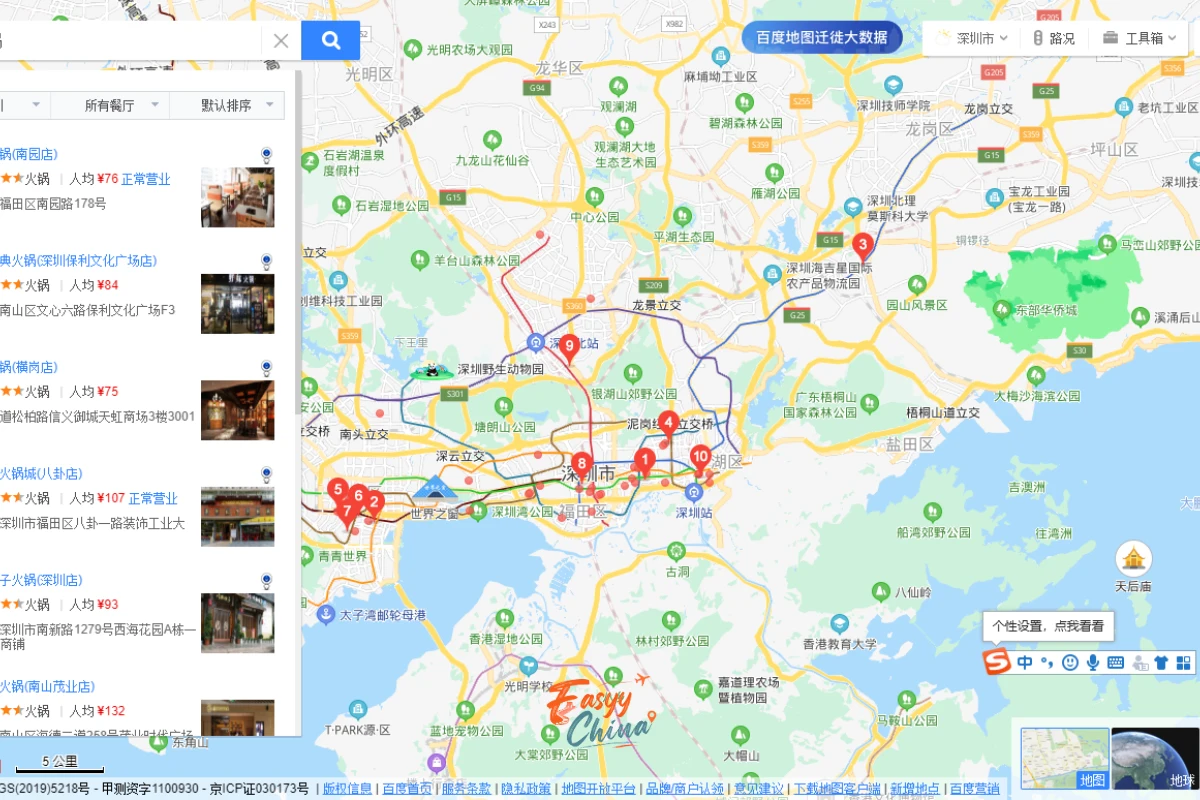This screenshot has height=800, width=1200.
Task: Open 隐私政策 footer link
Action: (x=526, y=789)
